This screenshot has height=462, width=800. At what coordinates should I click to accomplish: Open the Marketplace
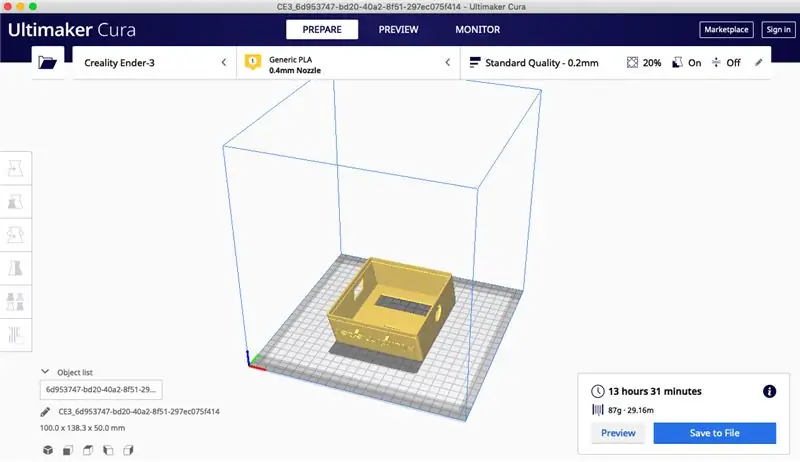coord(726,30)
